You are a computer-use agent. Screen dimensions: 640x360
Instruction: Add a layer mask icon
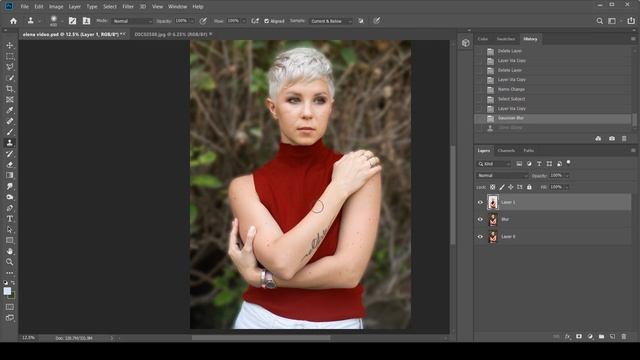coord(579,336)
